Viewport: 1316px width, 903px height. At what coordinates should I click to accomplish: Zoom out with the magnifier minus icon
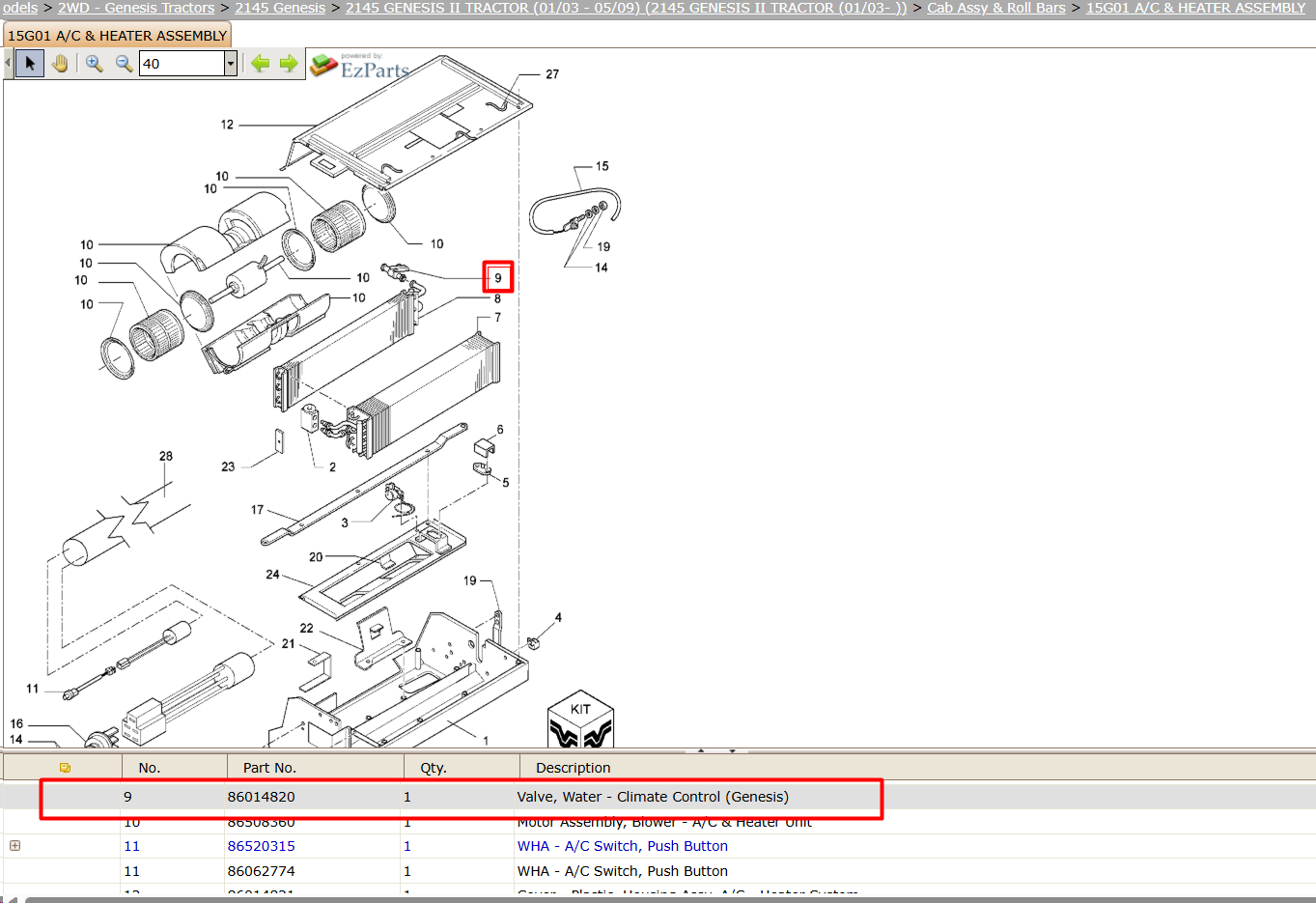124,64
